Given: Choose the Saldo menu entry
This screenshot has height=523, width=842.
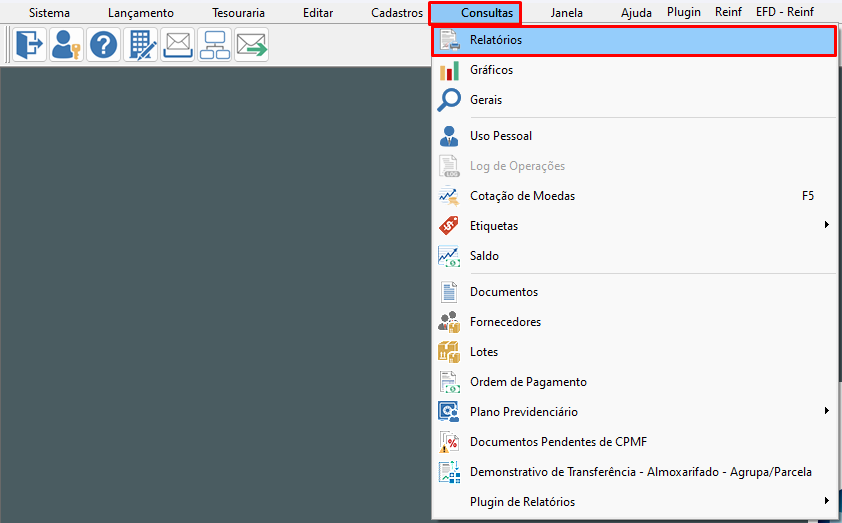Looking at the screenshot, I should pyautogui.click(x=634, y=256).
